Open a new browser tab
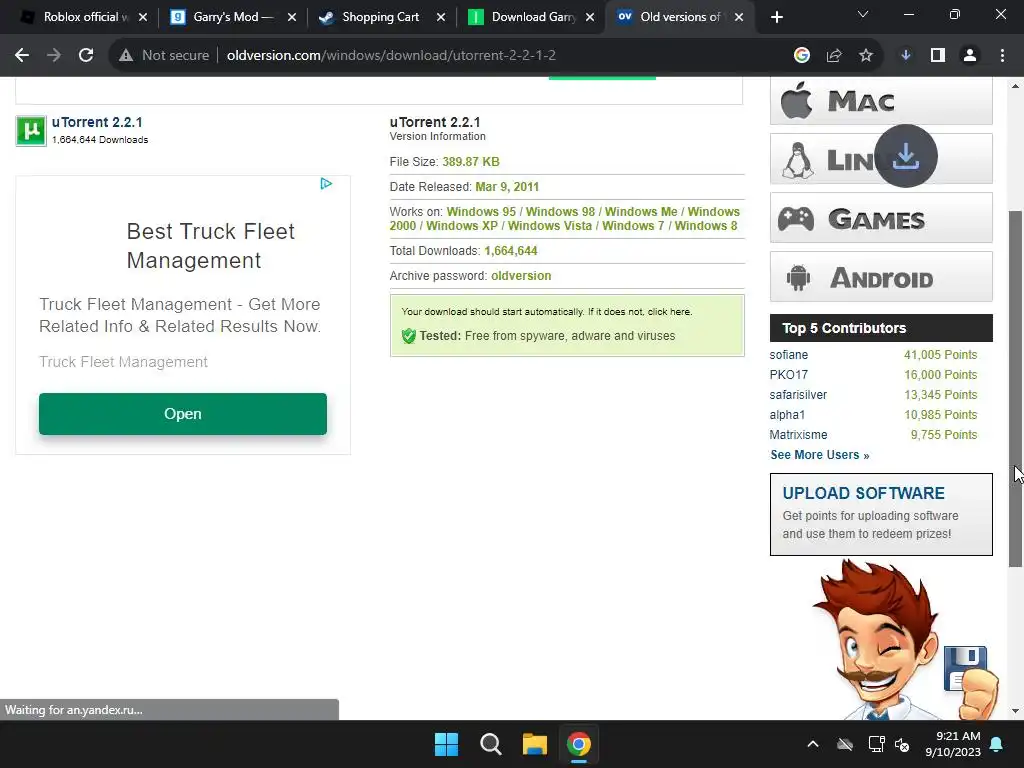Image resolution: width=1024 pixels, height=768 pixels. (x=776, y=17)
